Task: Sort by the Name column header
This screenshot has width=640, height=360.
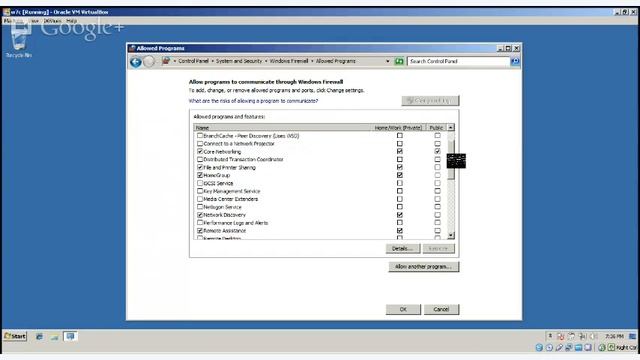Action: pyautogui.click(x=282, y=128)
